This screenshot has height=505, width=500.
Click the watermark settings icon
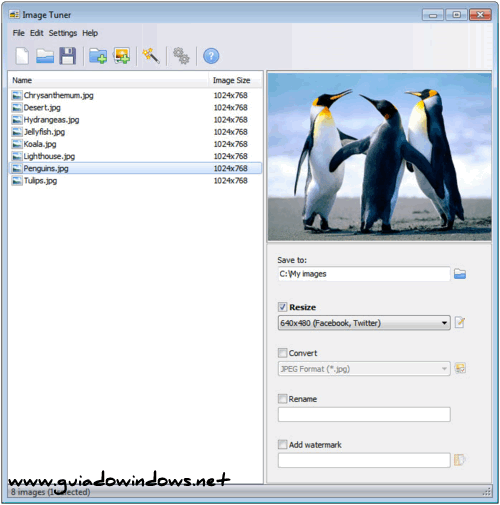[460, 460]
